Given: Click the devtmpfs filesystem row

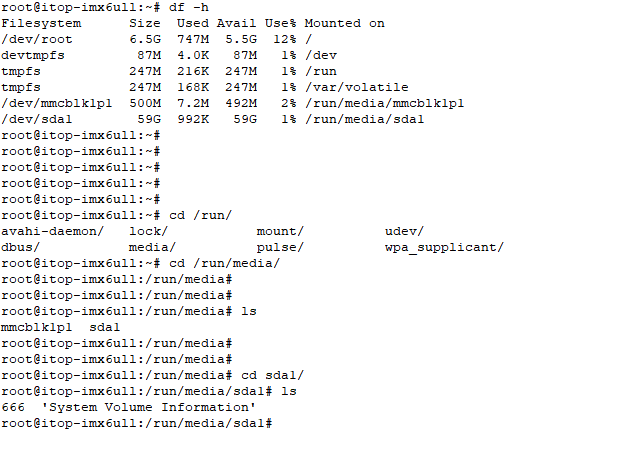Looking at the screenshot, I should (x=32, y=55).
